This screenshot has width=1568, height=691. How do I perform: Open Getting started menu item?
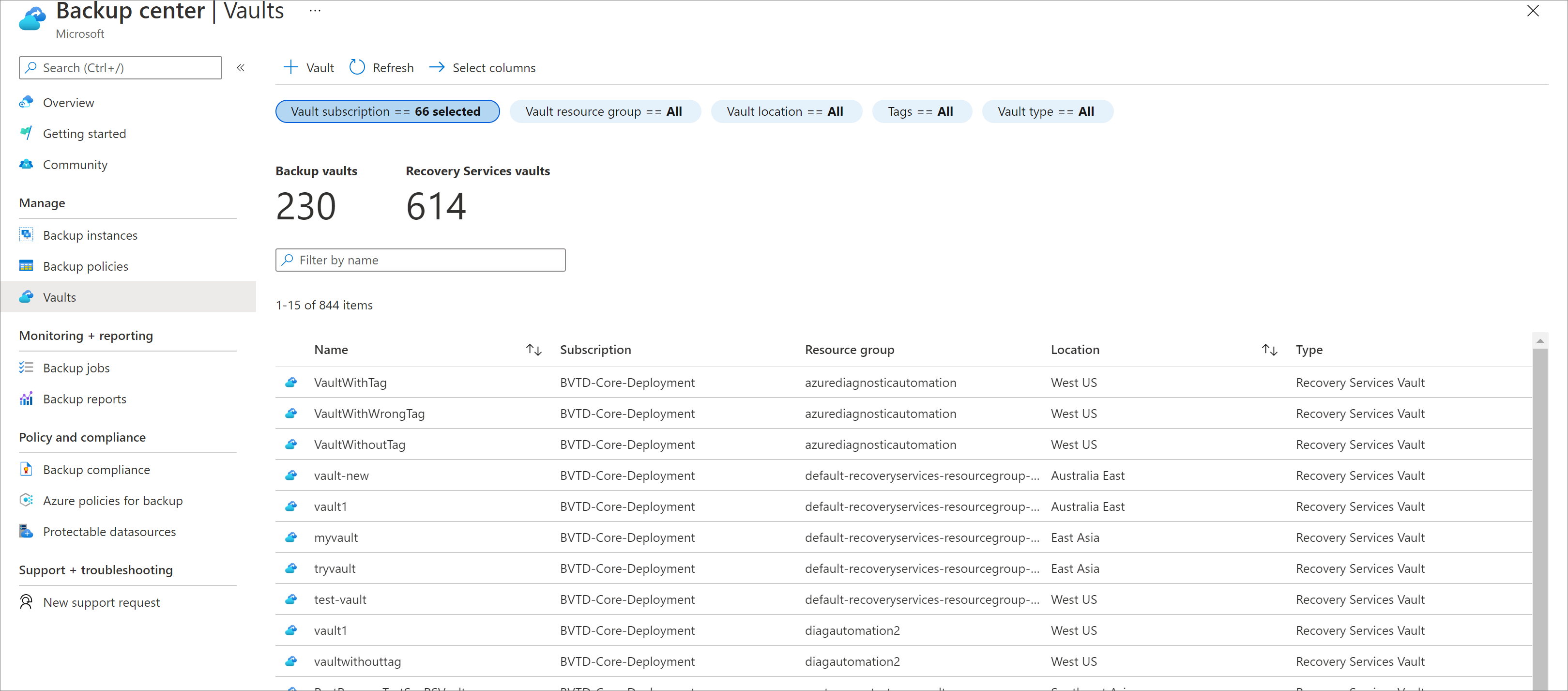point(84,133)
